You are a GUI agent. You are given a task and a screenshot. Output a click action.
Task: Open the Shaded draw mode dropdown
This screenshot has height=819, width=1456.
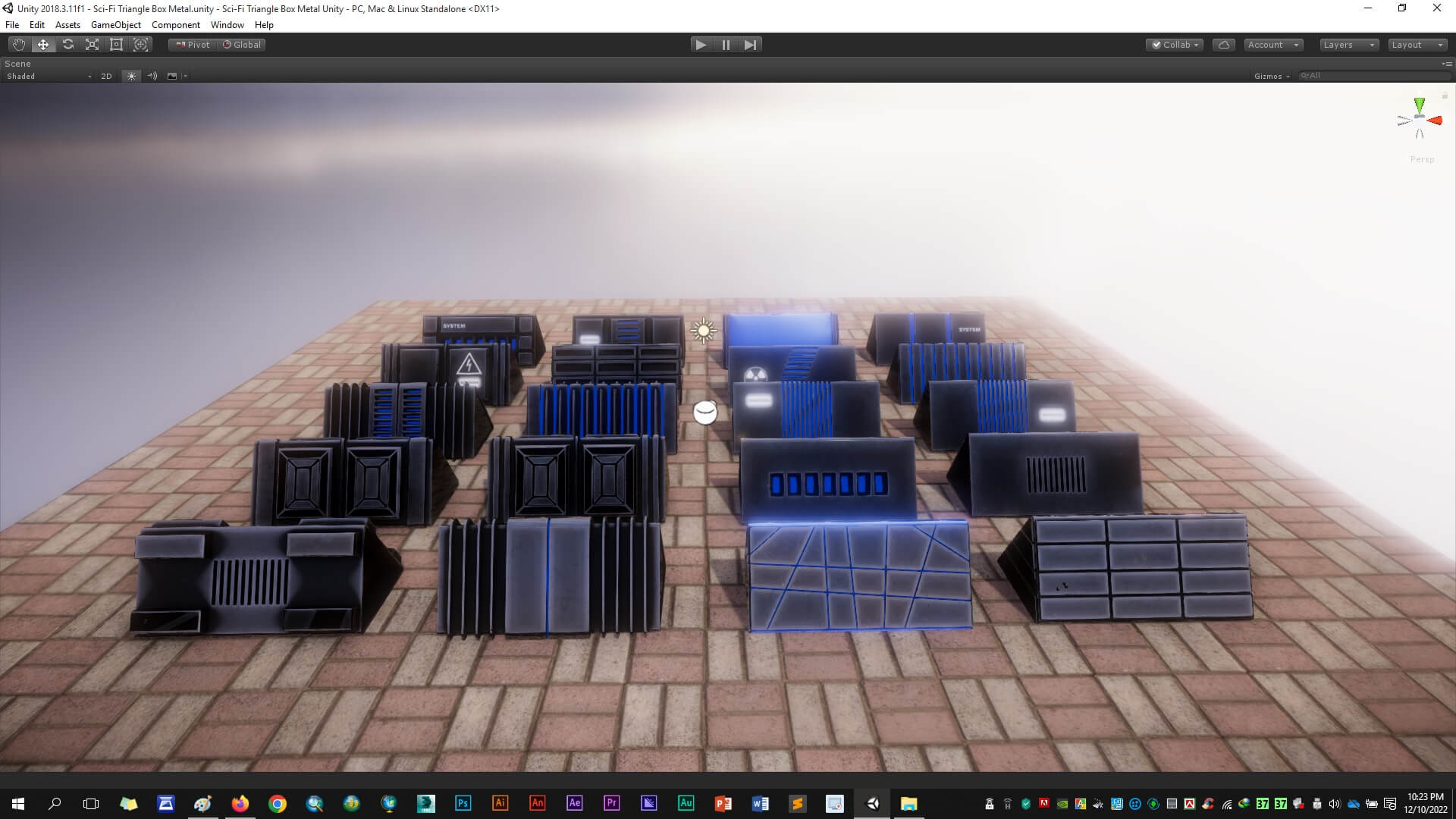[x=48, y=76]
